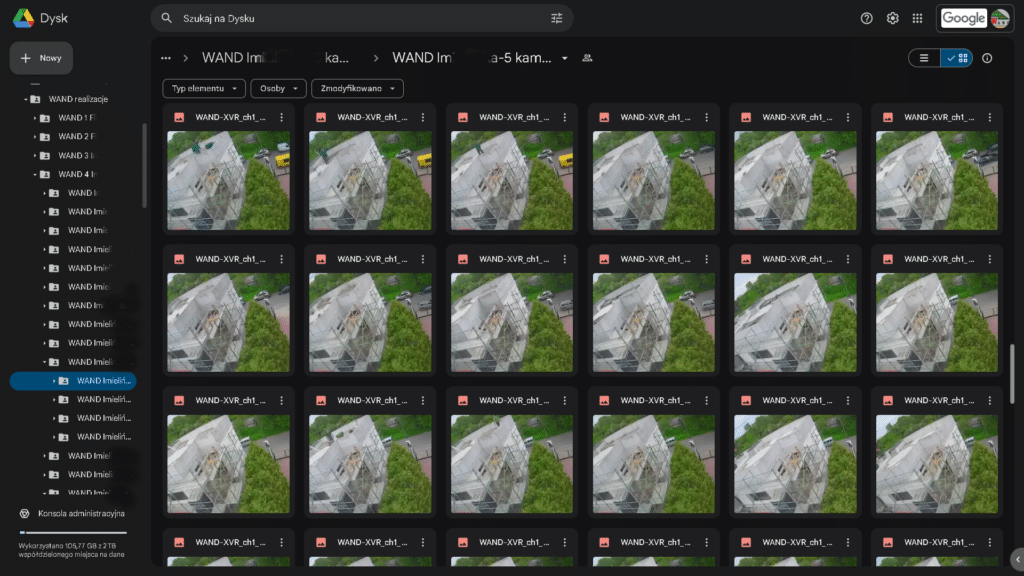This screenshot has width=1024, height=576.
Task: Click the storage usage text 105,77 GB z 2 TB
Action: point(71,550)
